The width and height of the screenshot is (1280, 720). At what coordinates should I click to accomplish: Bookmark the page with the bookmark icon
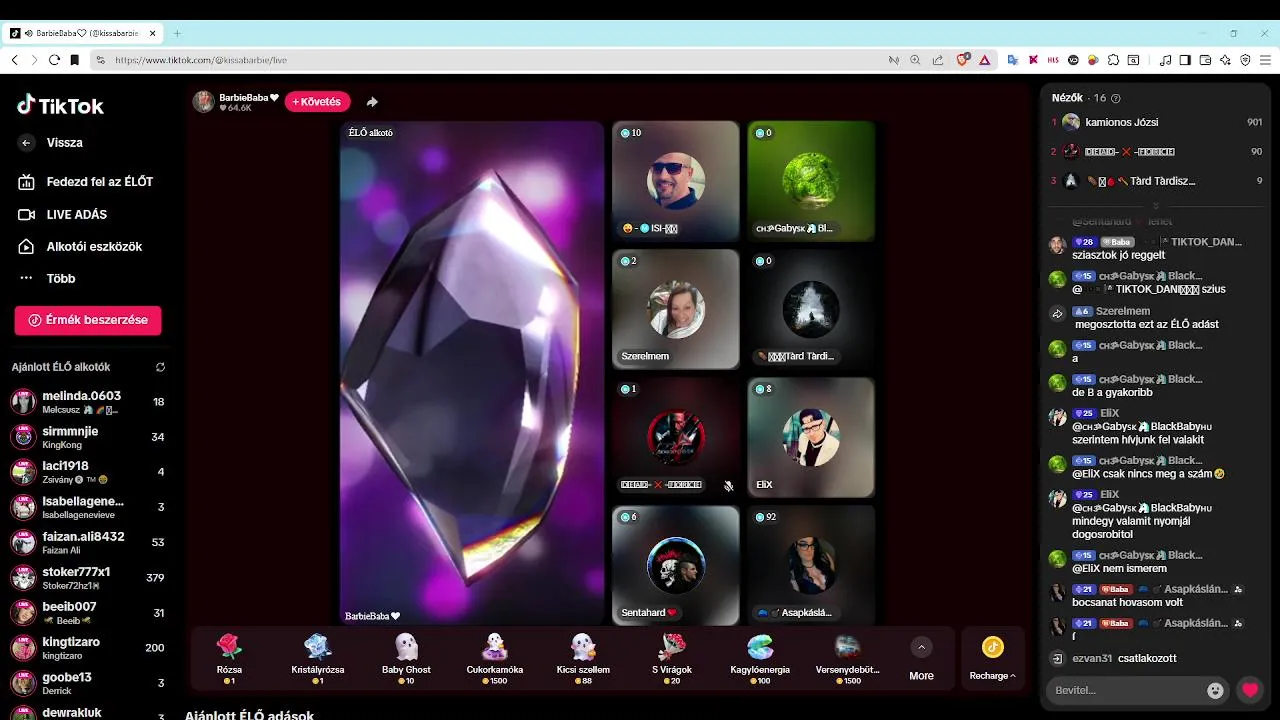[74, 60]
